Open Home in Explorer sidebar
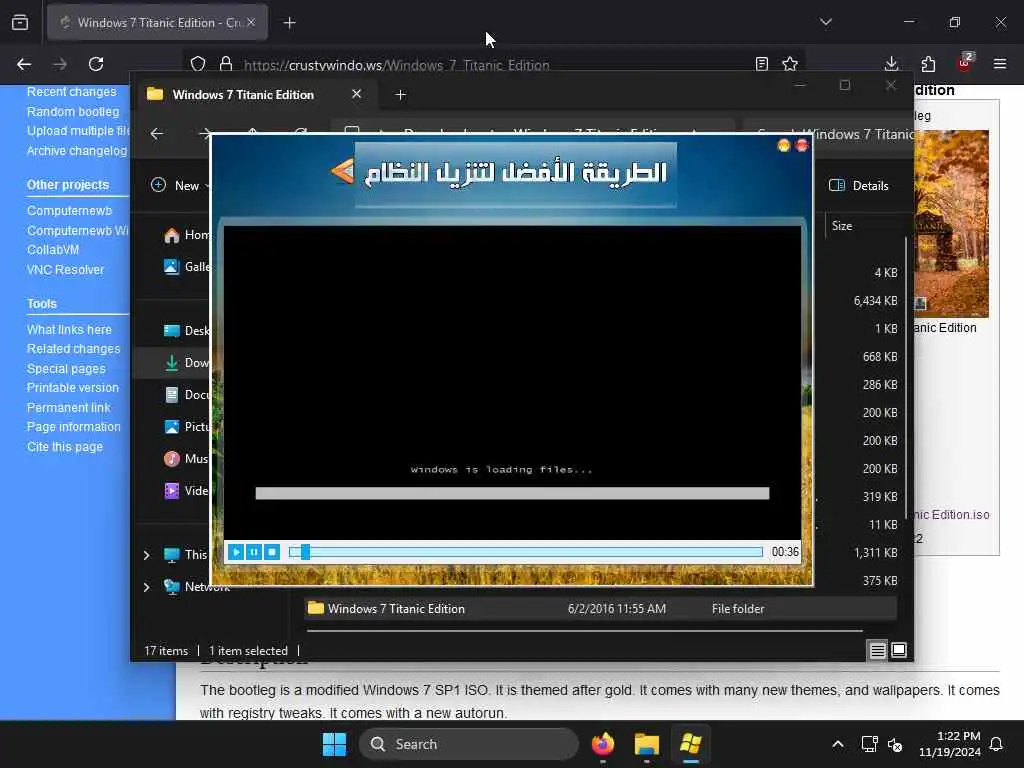1024x768 pixels. point(186,235)
